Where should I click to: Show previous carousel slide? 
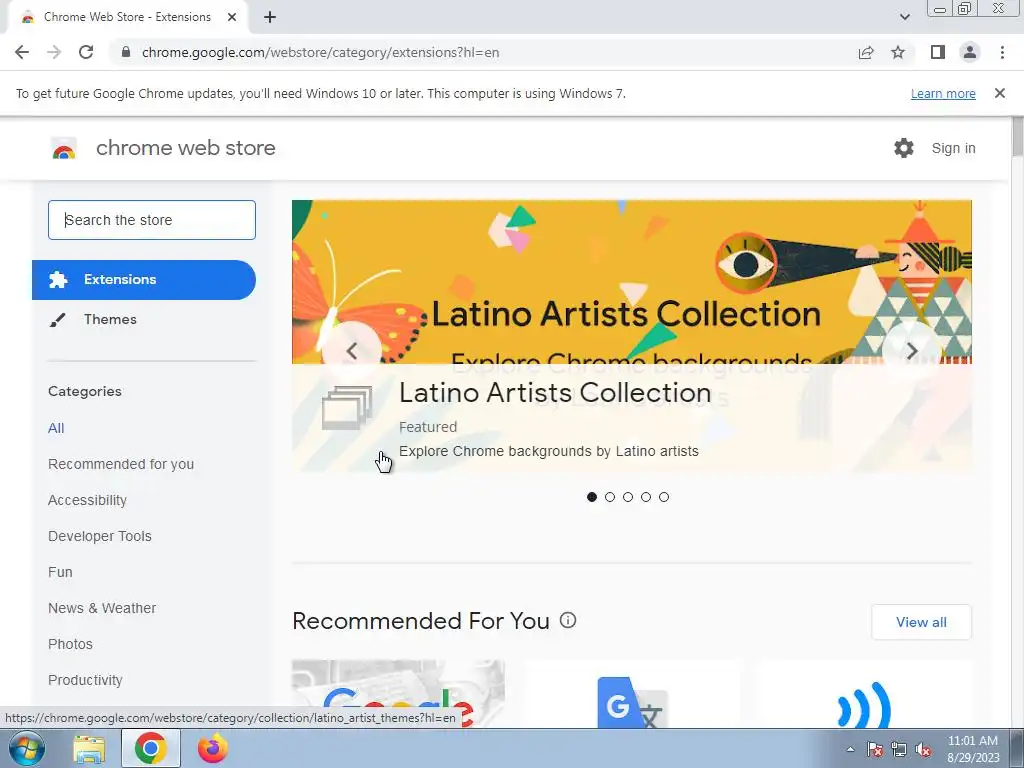pyautogui.click(x=352, y=351)
